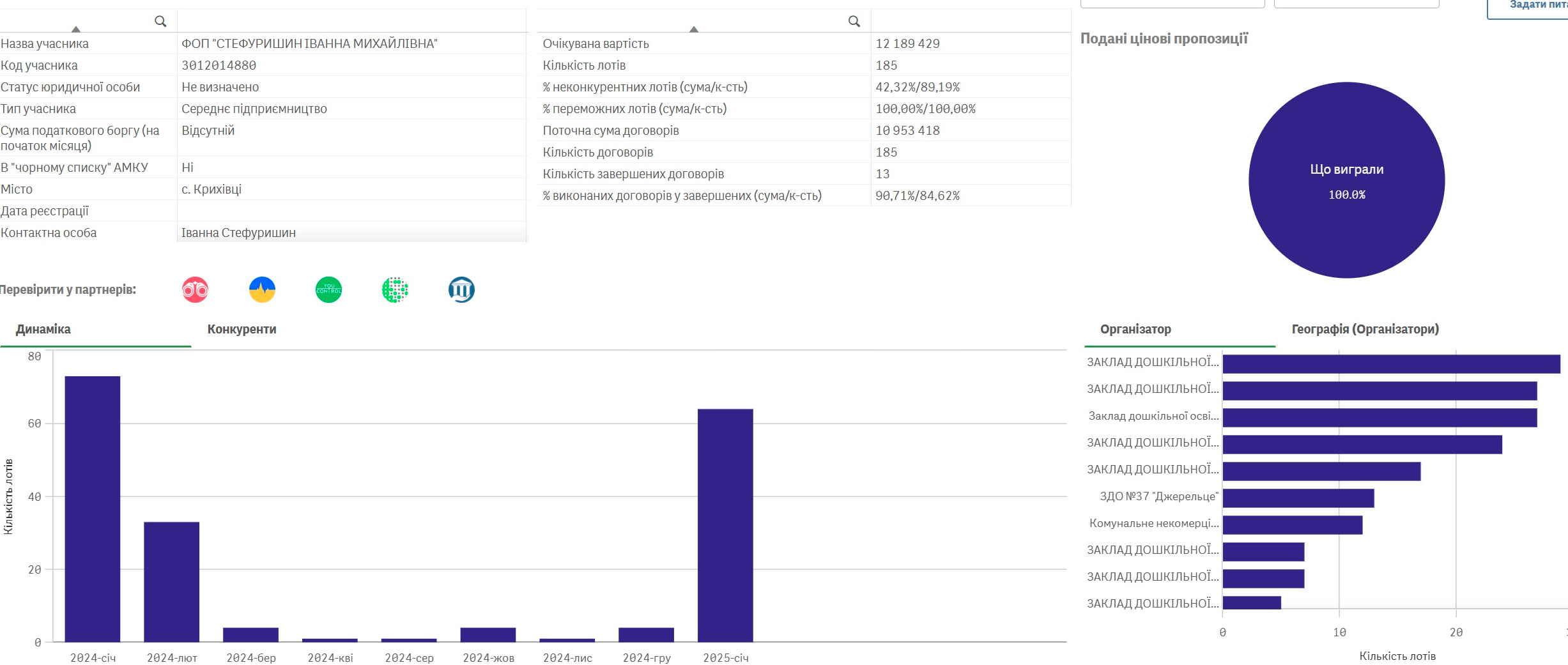Viewport: 1568px width, 665px height.
Task: Select the 2024-січ bar in chart
Action: click(93, 508)
